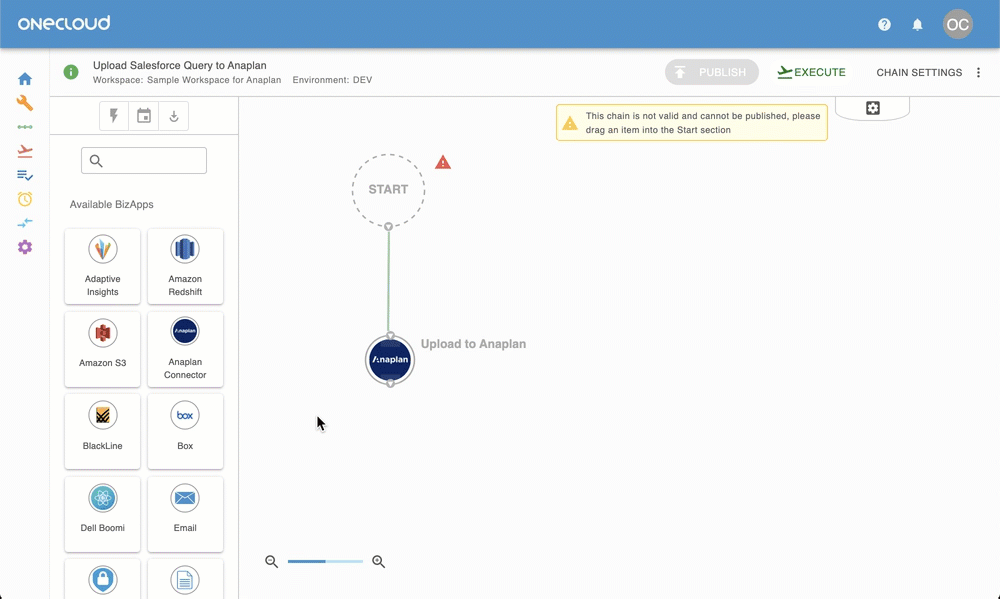The height and width of the screenshot is (599, 1000).
Task: Click the canvas zoom slider
Action: (x=325, y=561)
